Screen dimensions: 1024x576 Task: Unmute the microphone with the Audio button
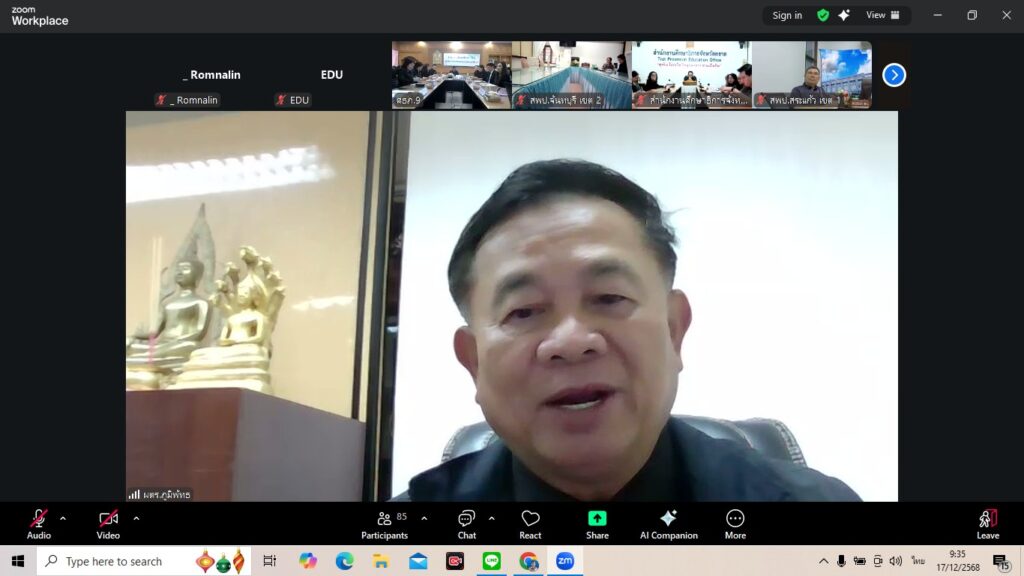(39, 523)
